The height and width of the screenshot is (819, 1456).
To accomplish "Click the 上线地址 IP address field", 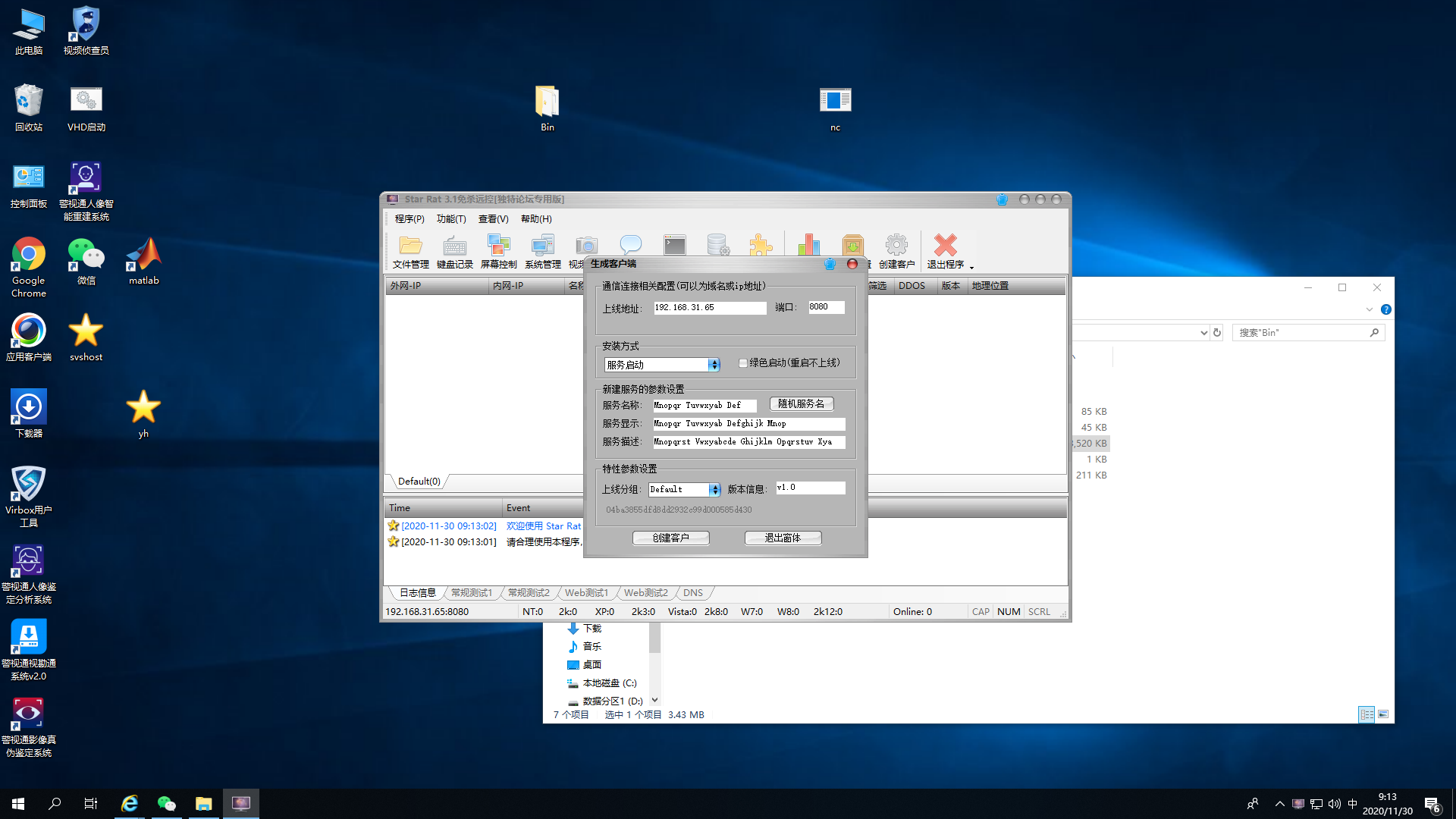I will click(x=709, y=308).
